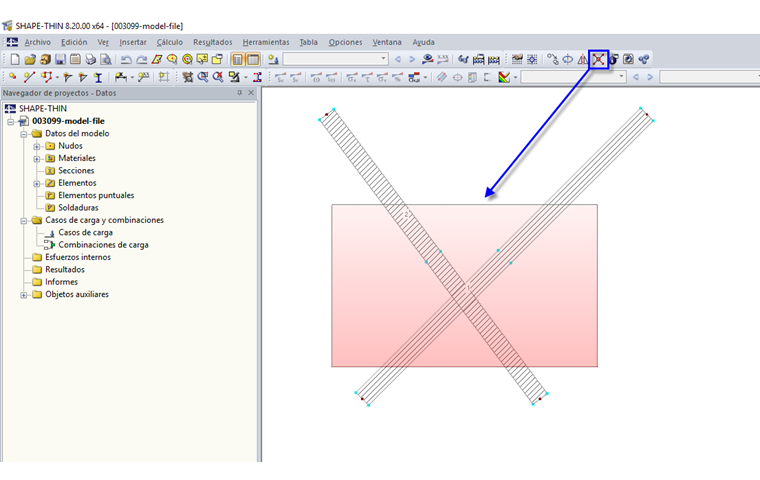Select the diagonal line element tool icon
Viewport: 760px width, 480px height.
point(29,77)
